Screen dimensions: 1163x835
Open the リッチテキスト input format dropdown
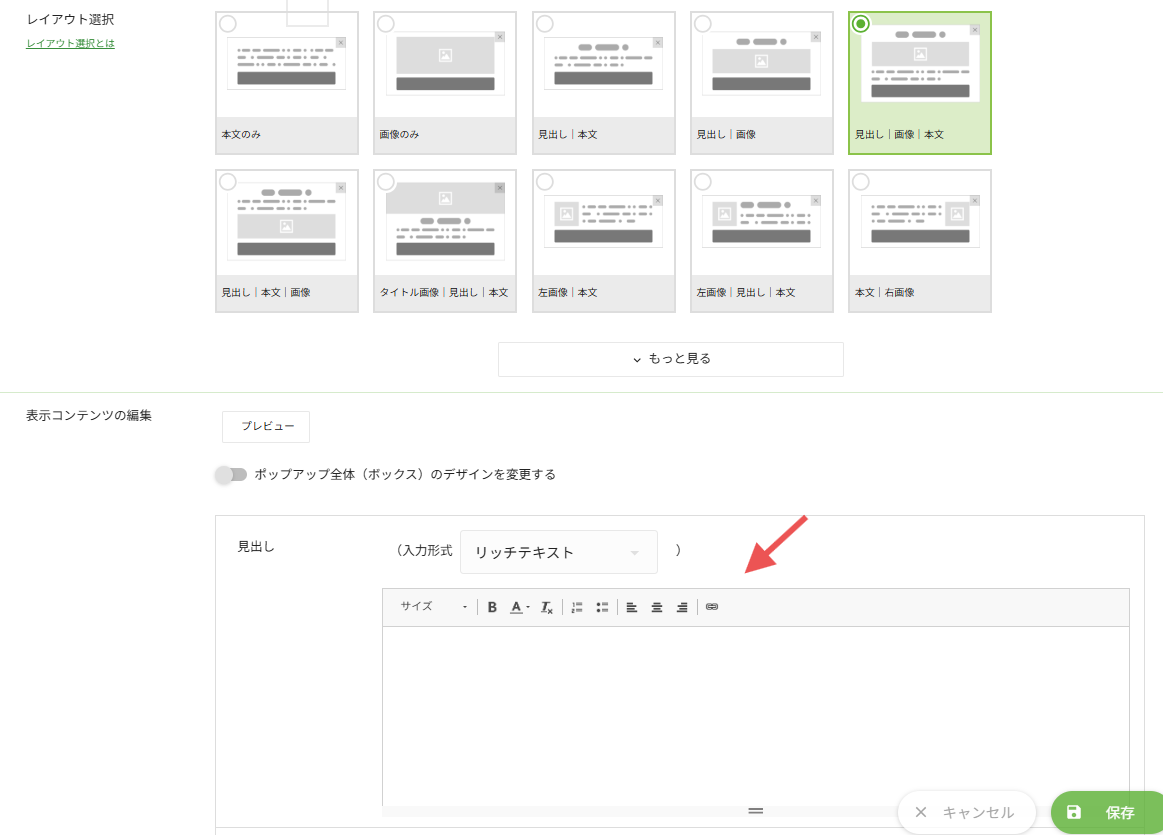(x=559, y=552)
